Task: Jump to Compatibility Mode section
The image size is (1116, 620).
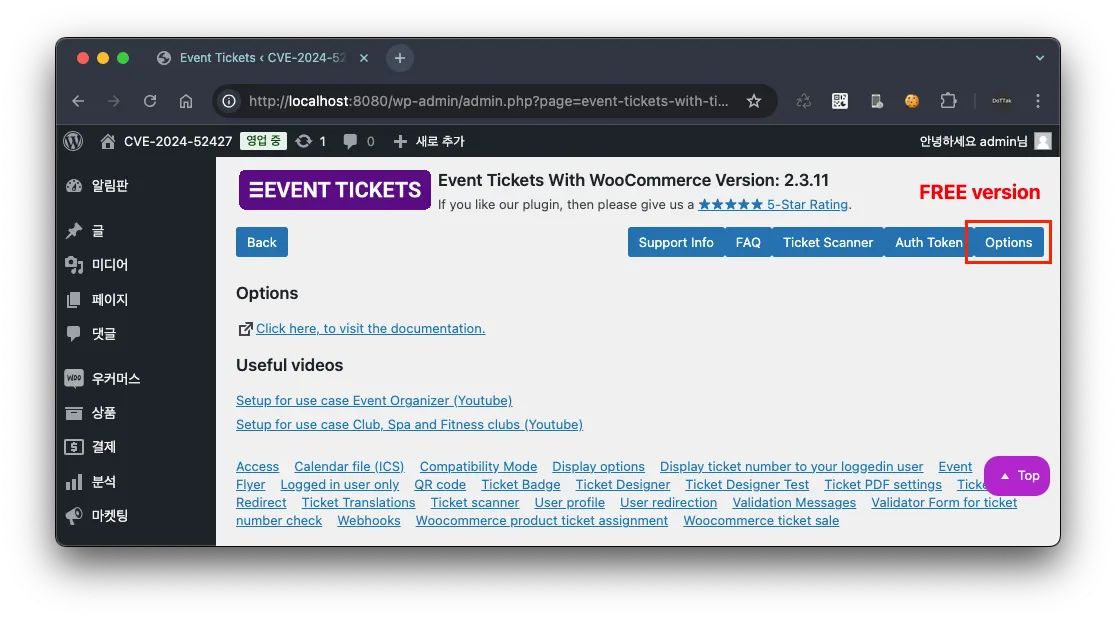Action: click(478, 466)
